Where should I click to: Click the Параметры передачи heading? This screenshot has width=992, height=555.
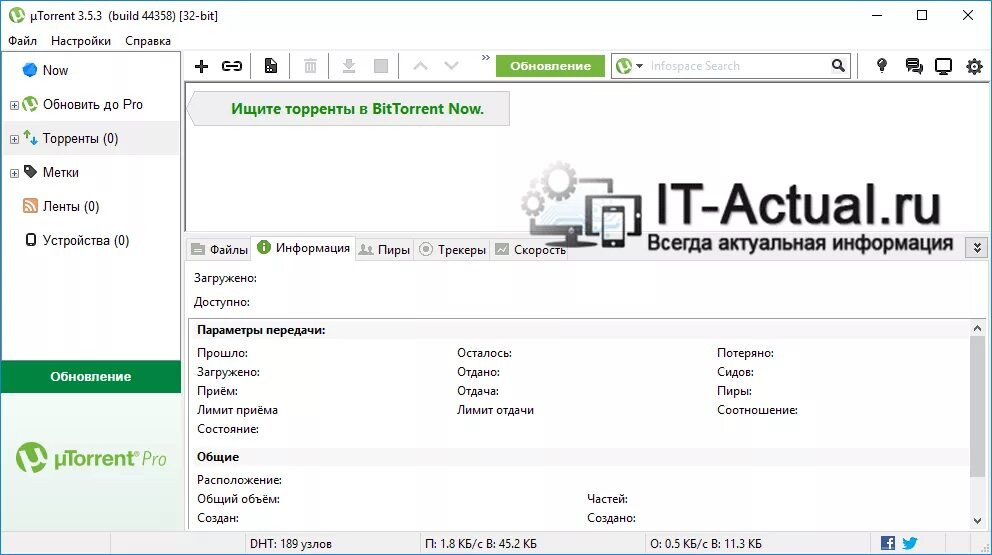point(261,330)
